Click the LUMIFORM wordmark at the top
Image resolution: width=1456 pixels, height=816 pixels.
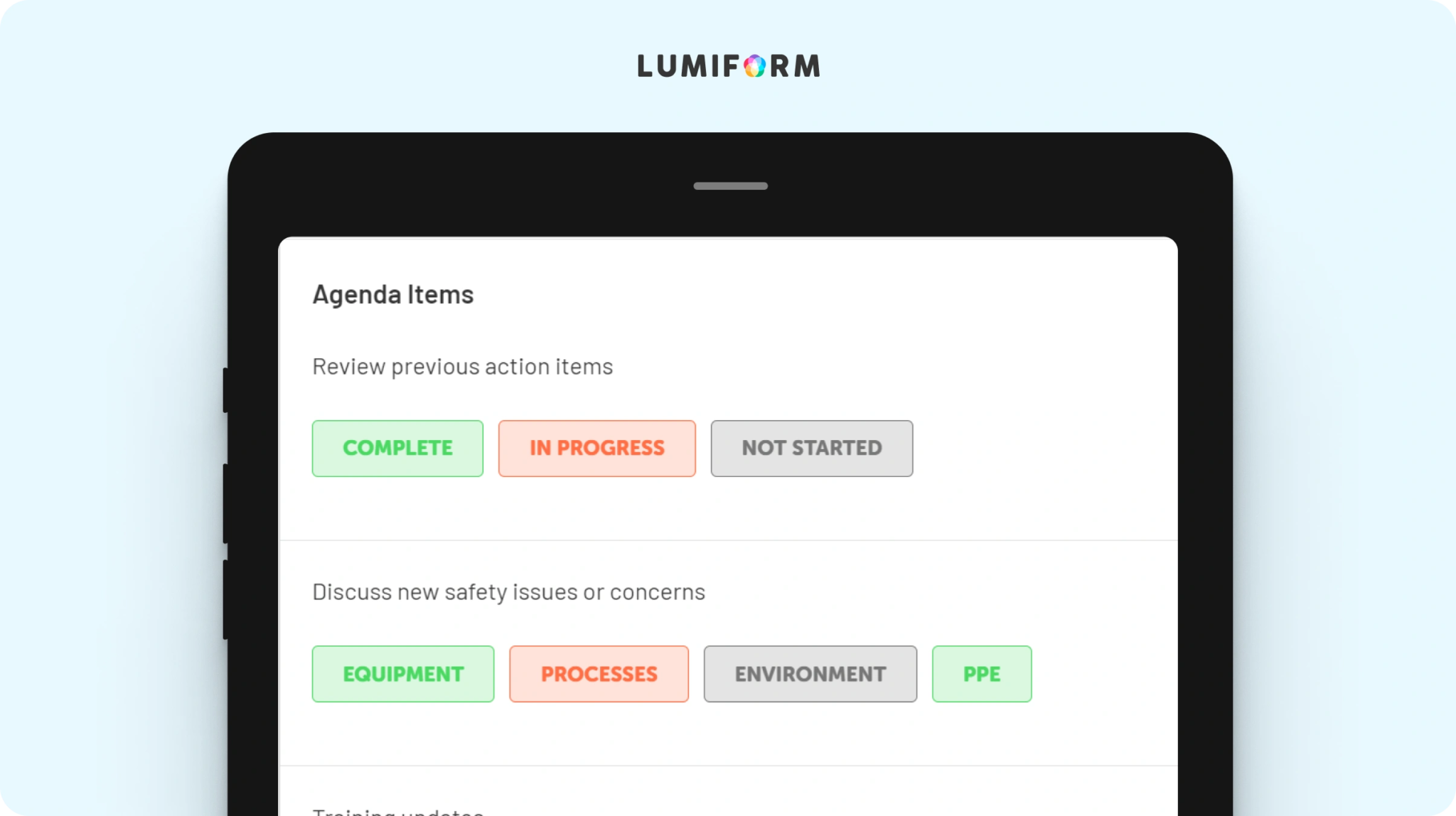(729, 66)
